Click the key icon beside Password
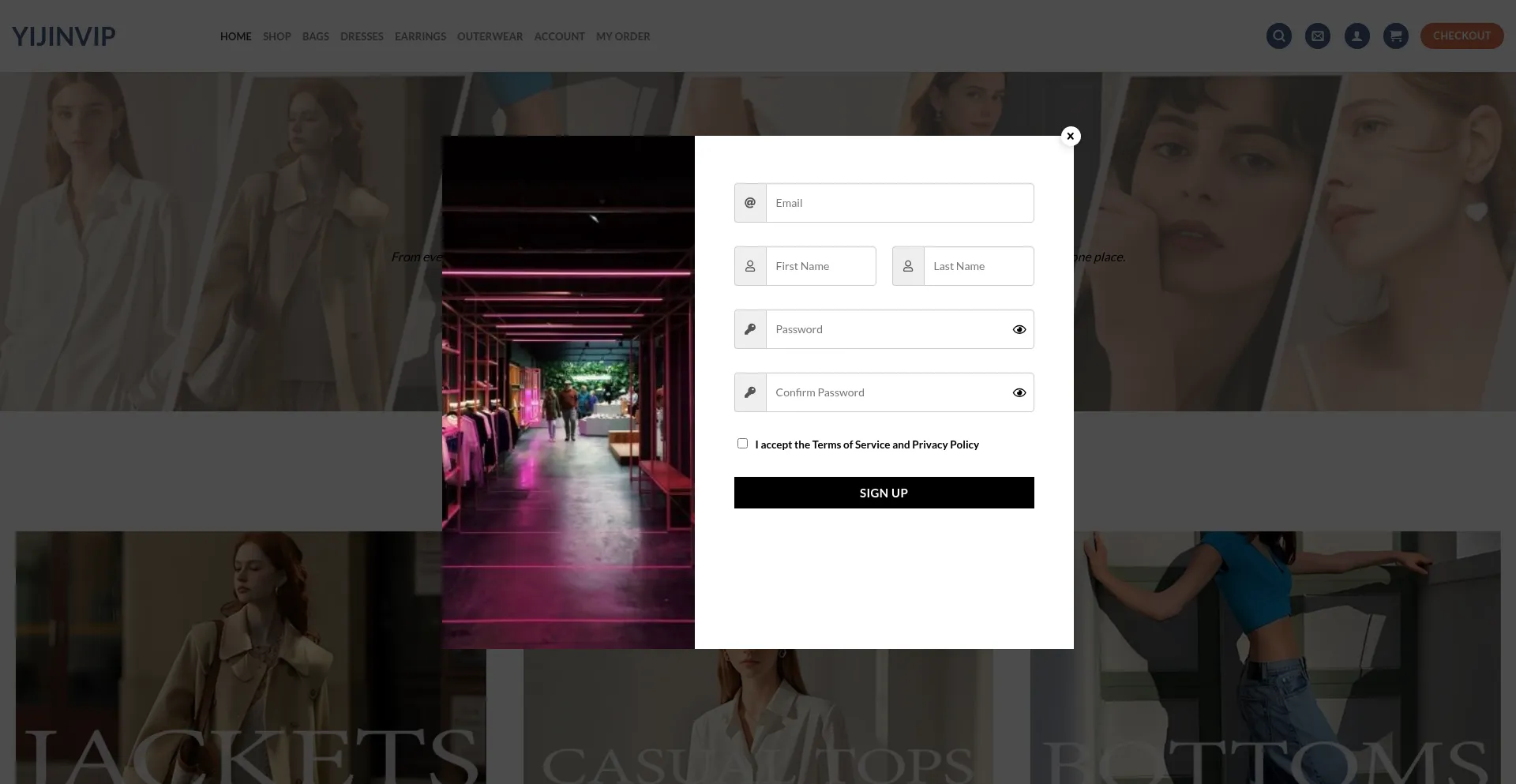 (750, 329)
